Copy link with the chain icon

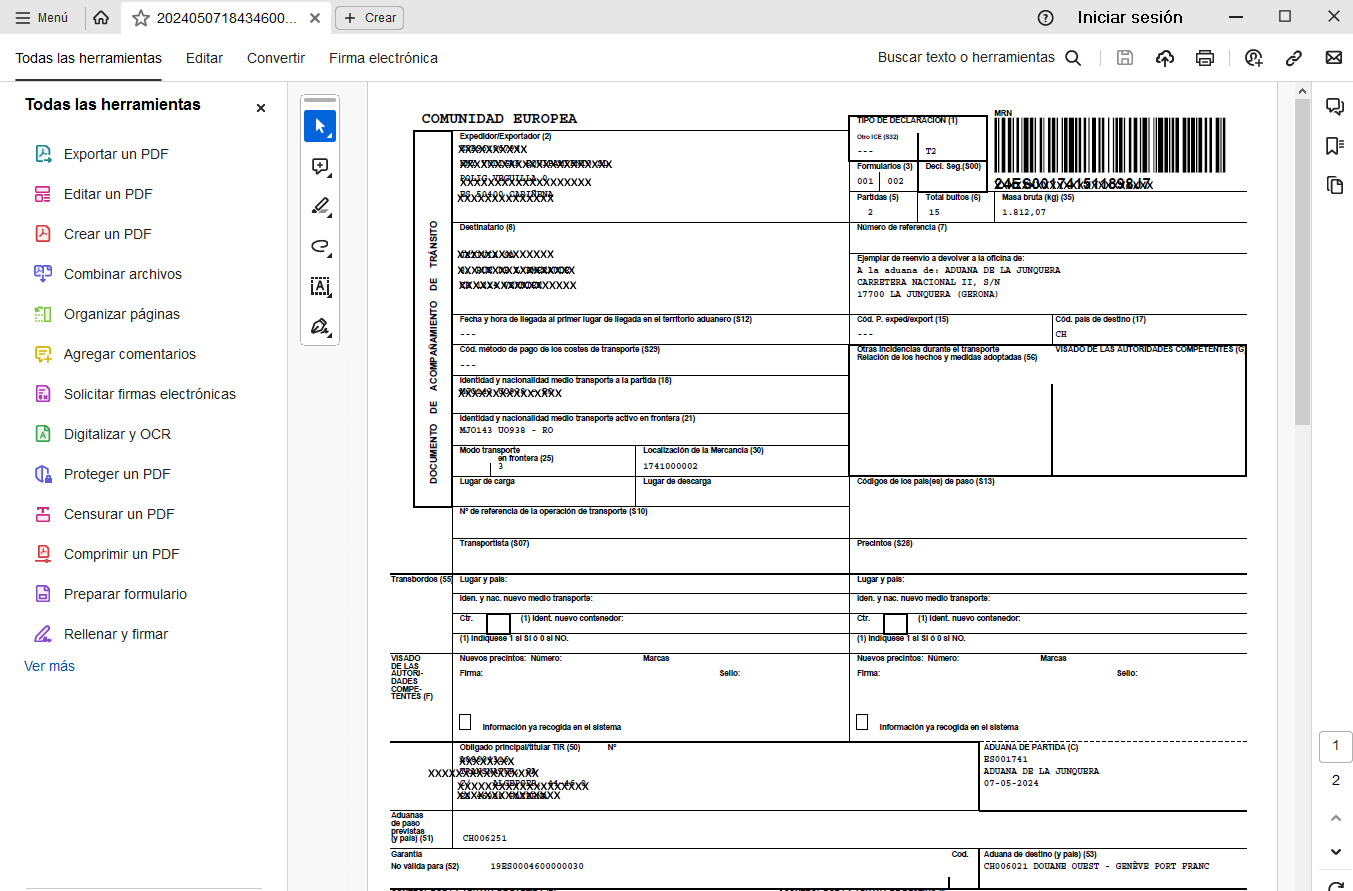[x=1294, y=58]
